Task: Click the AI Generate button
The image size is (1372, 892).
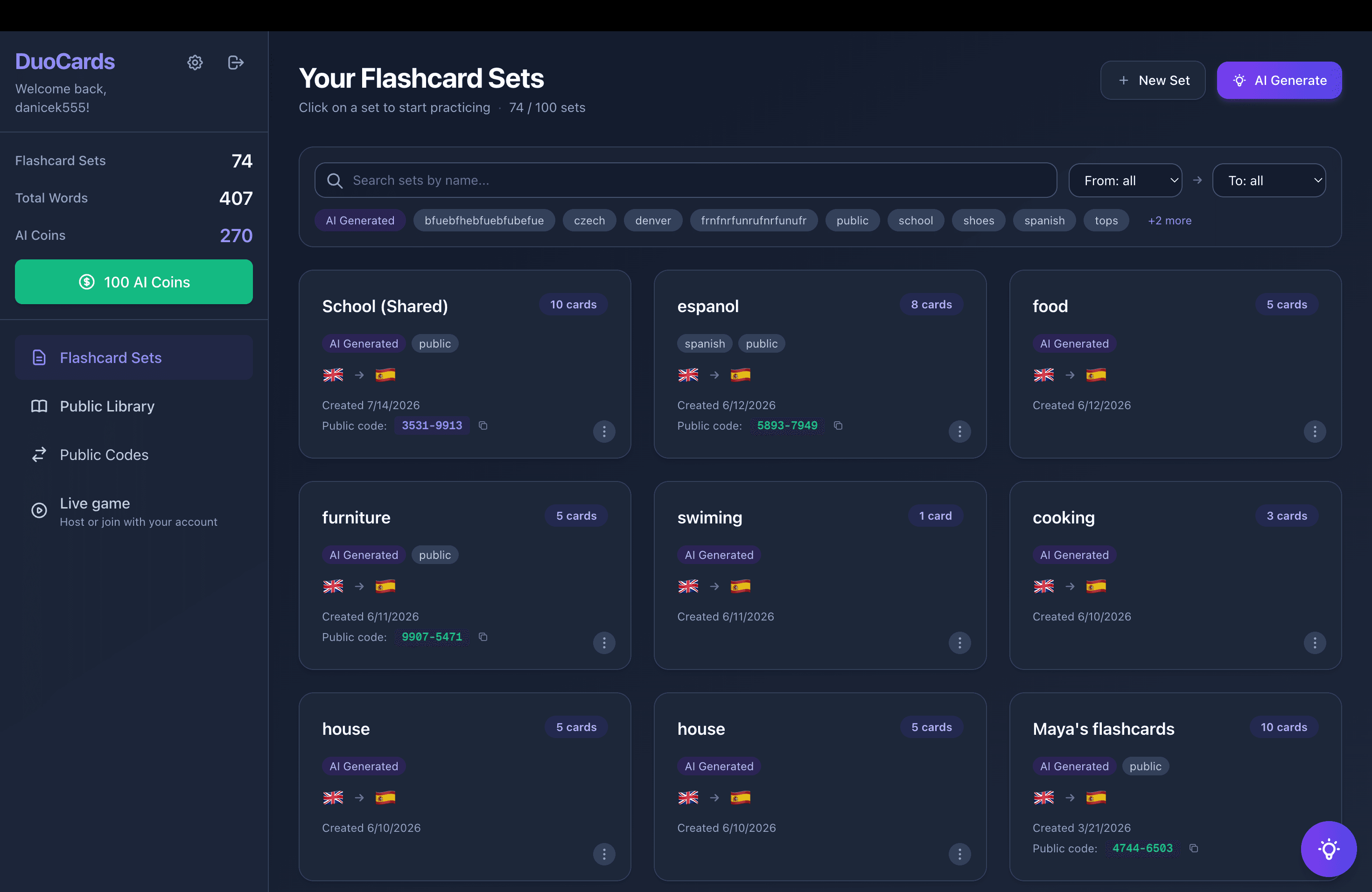Action: pyautogui.click(x=1279, y=80)
